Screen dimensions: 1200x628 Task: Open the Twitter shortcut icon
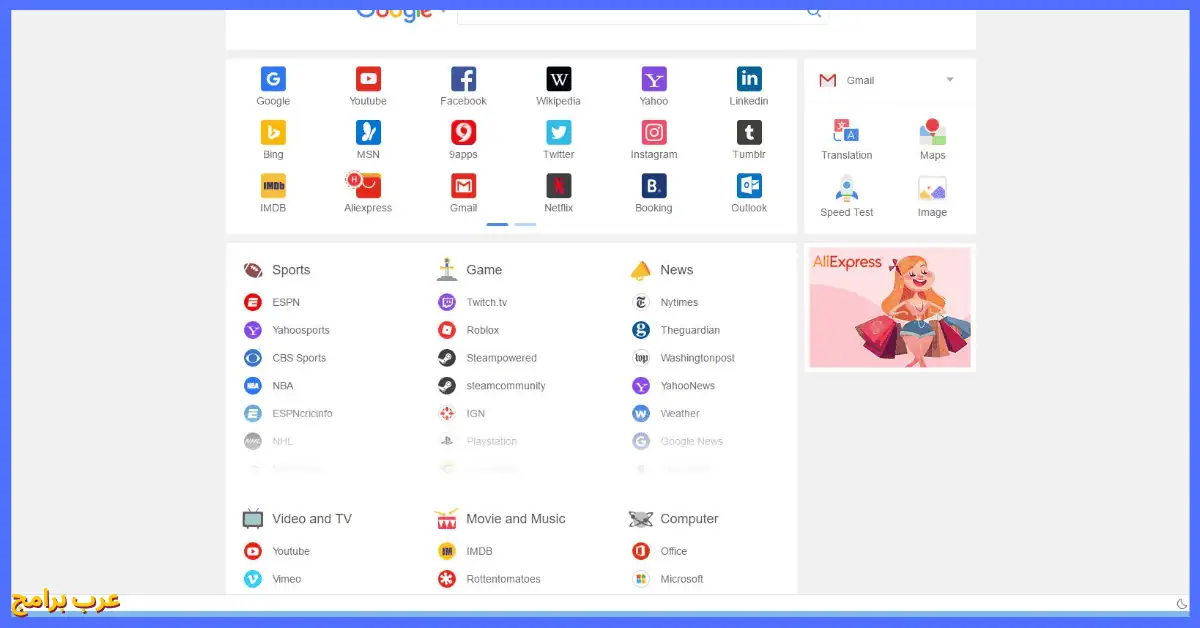[x=558, y=132]
